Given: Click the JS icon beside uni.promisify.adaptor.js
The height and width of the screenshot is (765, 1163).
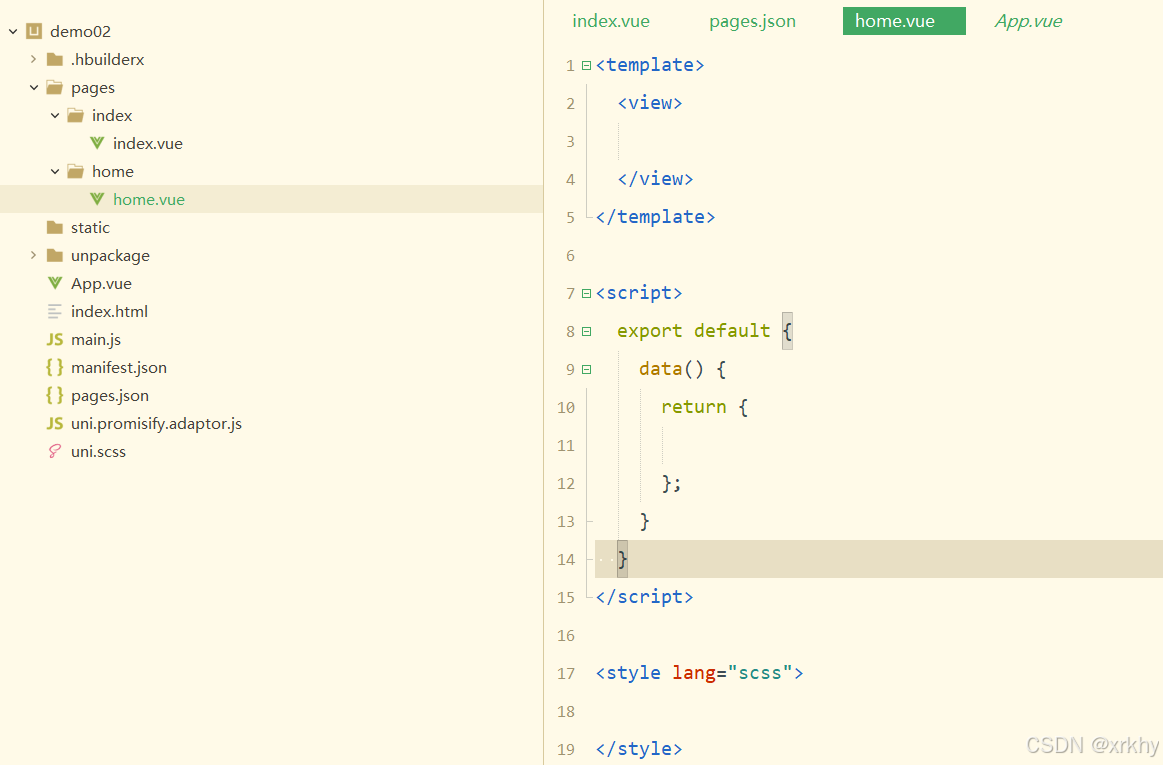Looking at the screenshot, I should (x=55, y=424).
